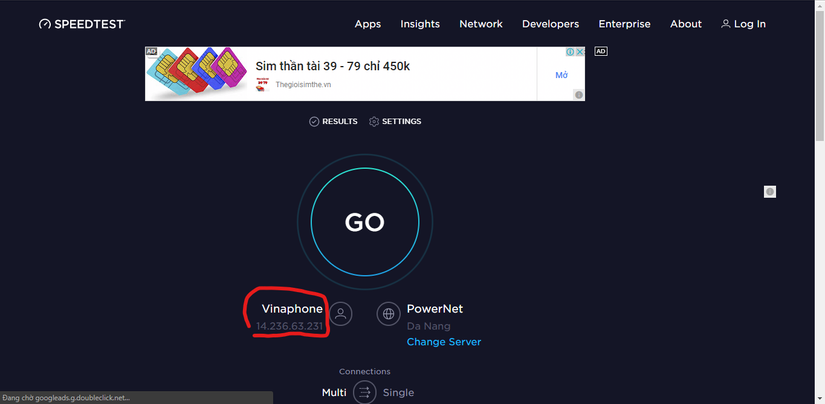
Task: Toggle the Multi/Single connections switch
Action: (364, 393)
